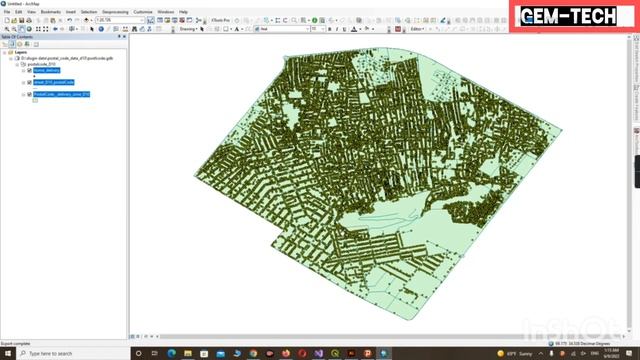The width and height of the screenshot is (640, 360).
Task: Open the Editor Toolbar button next to the scale box
Action: click(x=151, y=20)
